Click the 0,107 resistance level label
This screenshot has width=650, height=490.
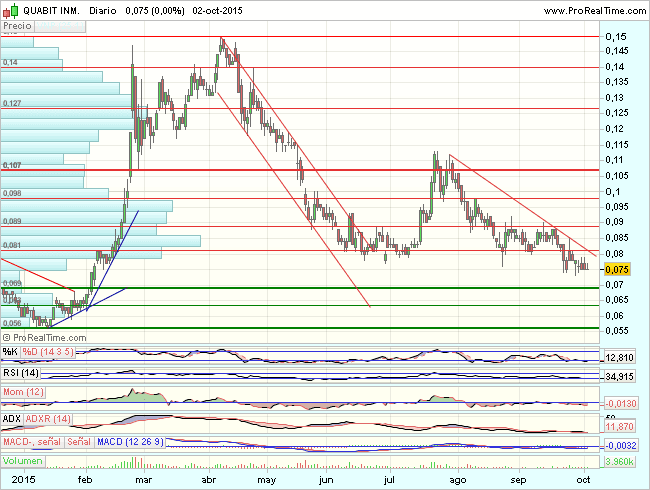coord(12,165)
